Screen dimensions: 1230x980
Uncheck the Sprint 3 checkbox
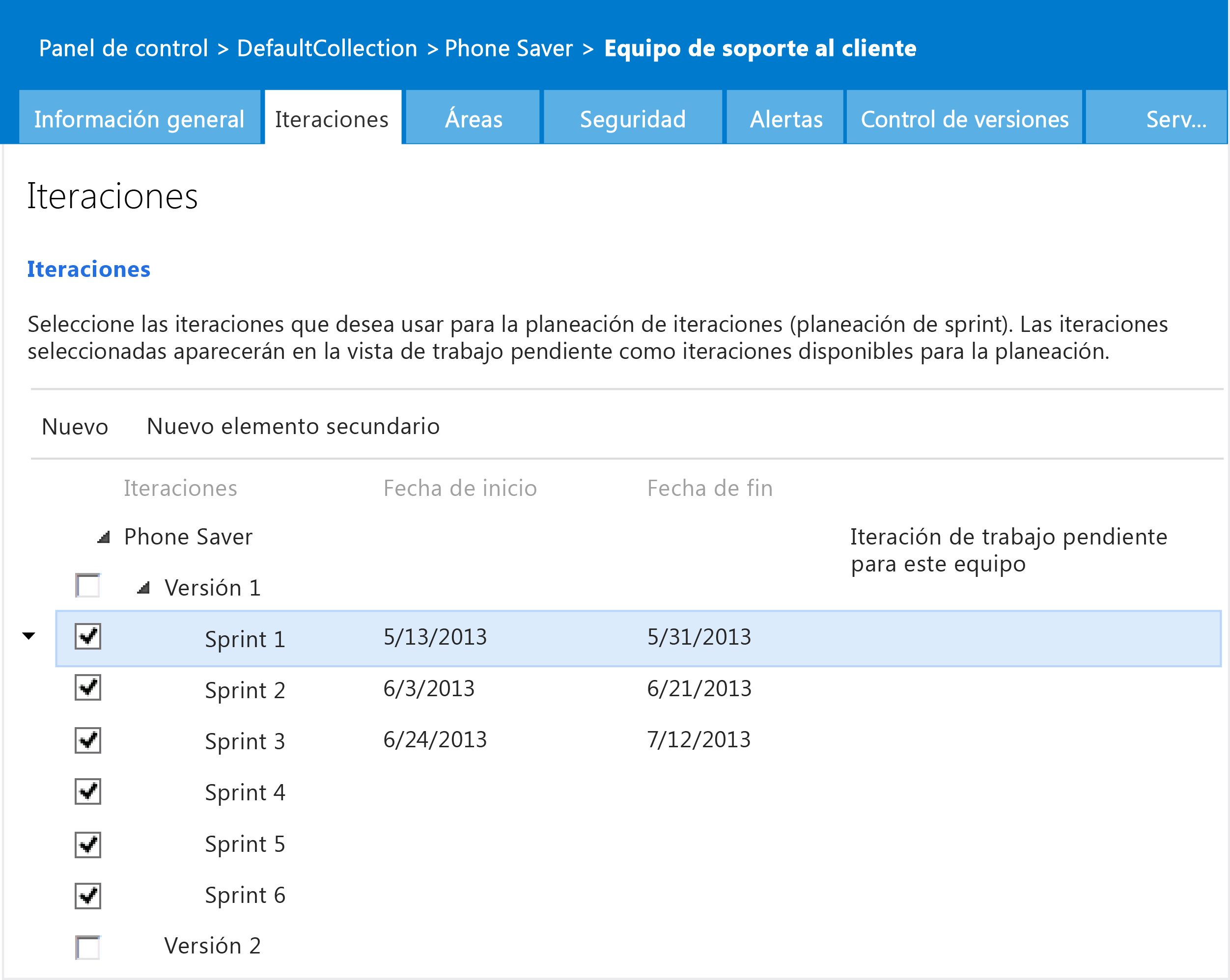(88, 740)
